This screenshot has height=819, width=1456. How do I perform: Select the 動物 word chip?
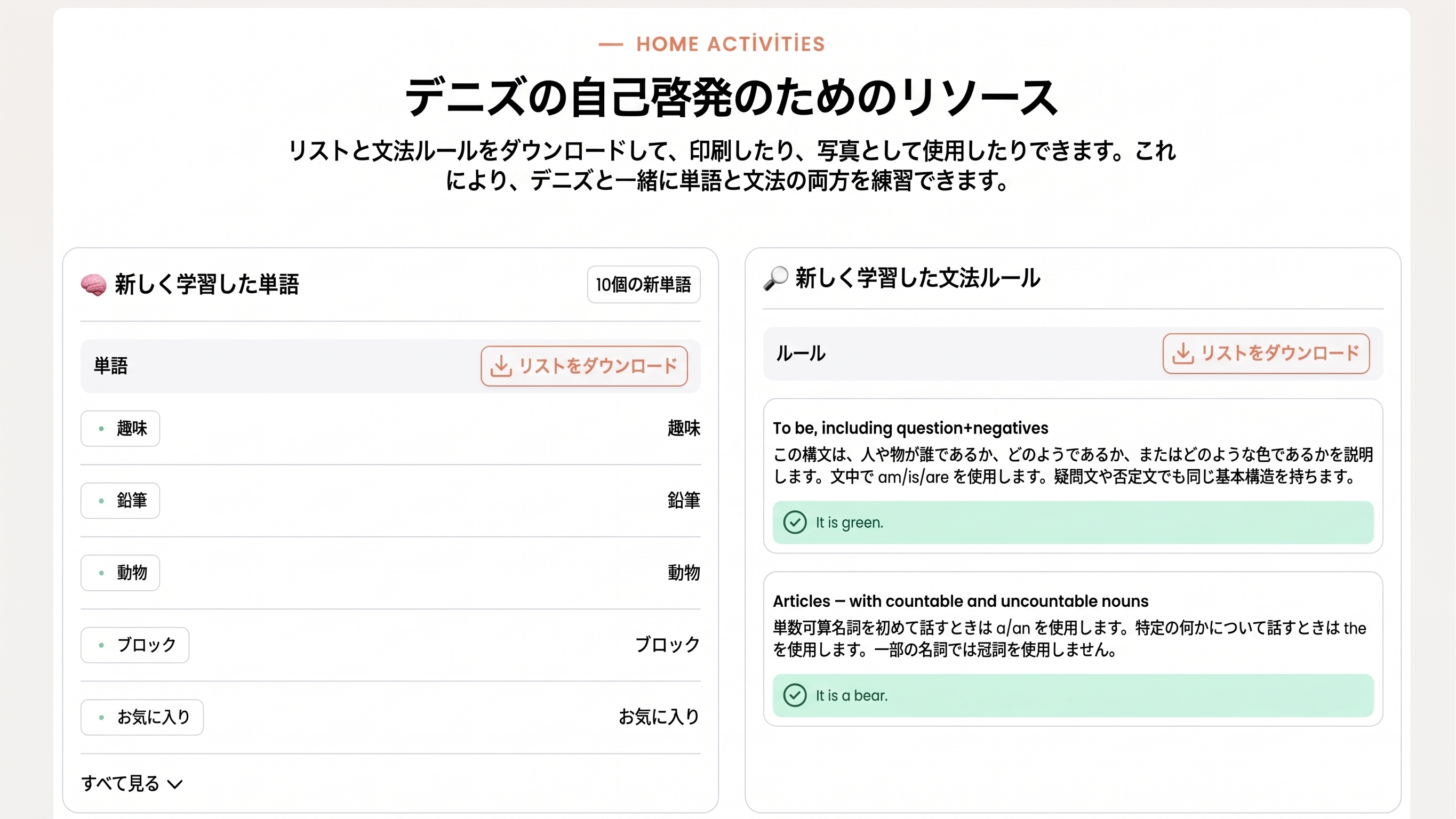tap(120, 573)
